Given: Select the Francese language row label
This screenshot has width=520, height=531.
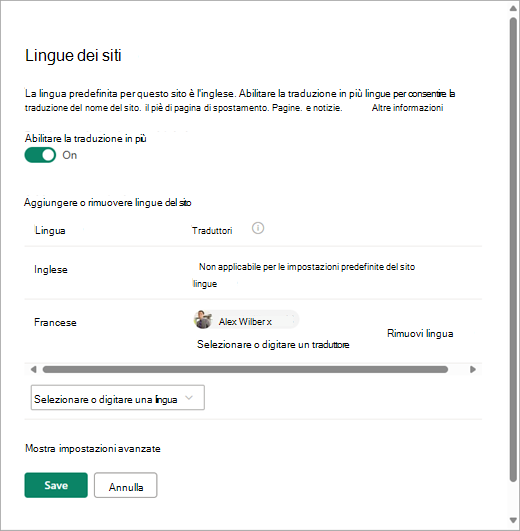Looking at the screenshot, I should (55, 322).
